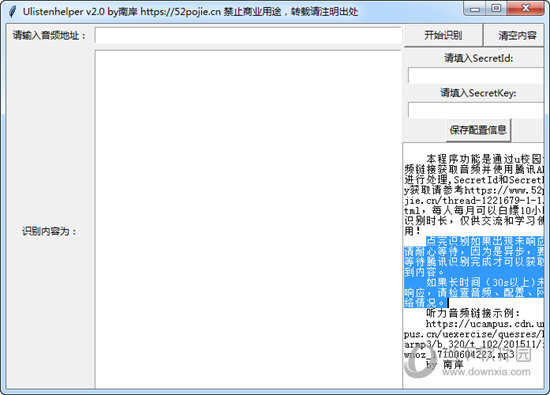The height and width of the screenshot is (395, 550).
Task: Focus the audio address input field
Action: tap(248, 35)
